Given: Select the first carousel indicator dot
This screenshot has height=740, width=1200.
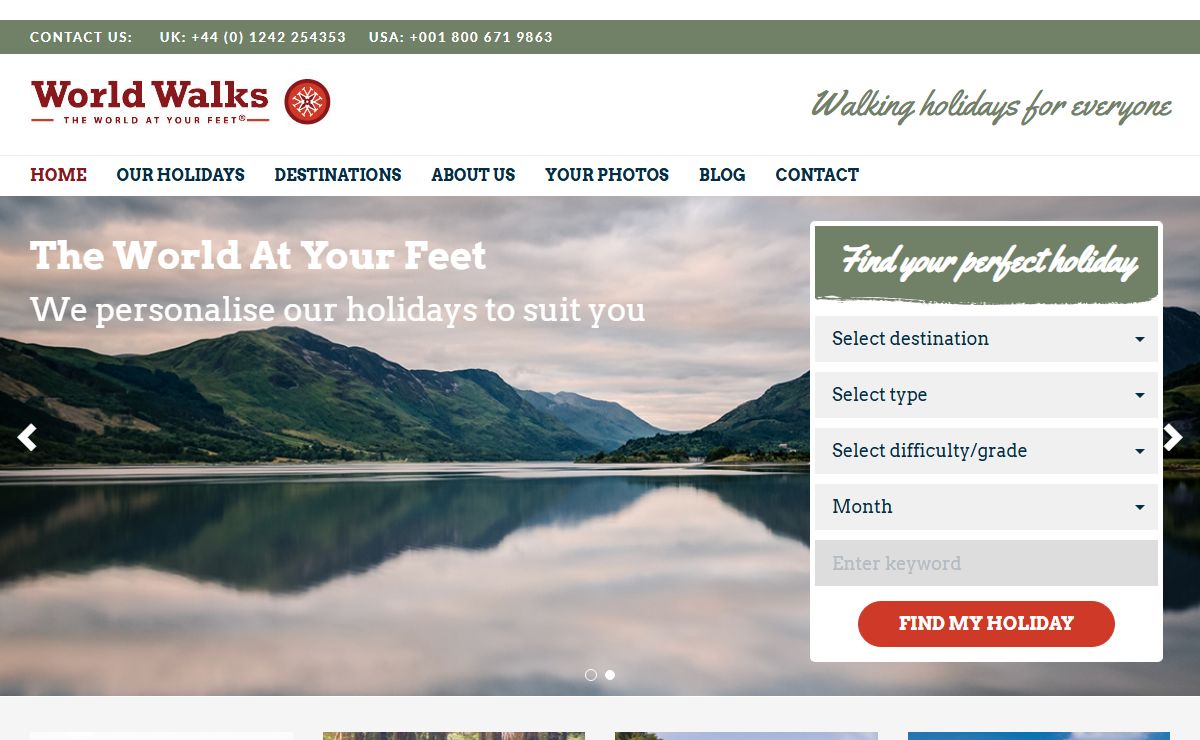Looking at the screenshot, I should (591, 675).
